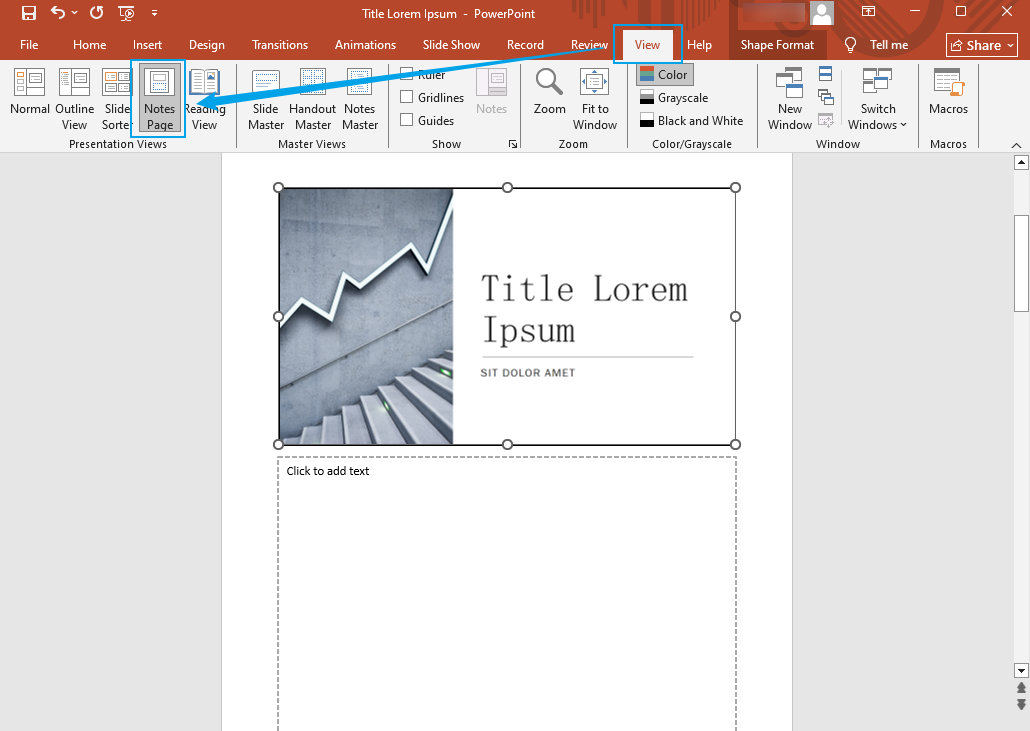
Task: Enable the Guides checkbox
Action: coord(408,120)
